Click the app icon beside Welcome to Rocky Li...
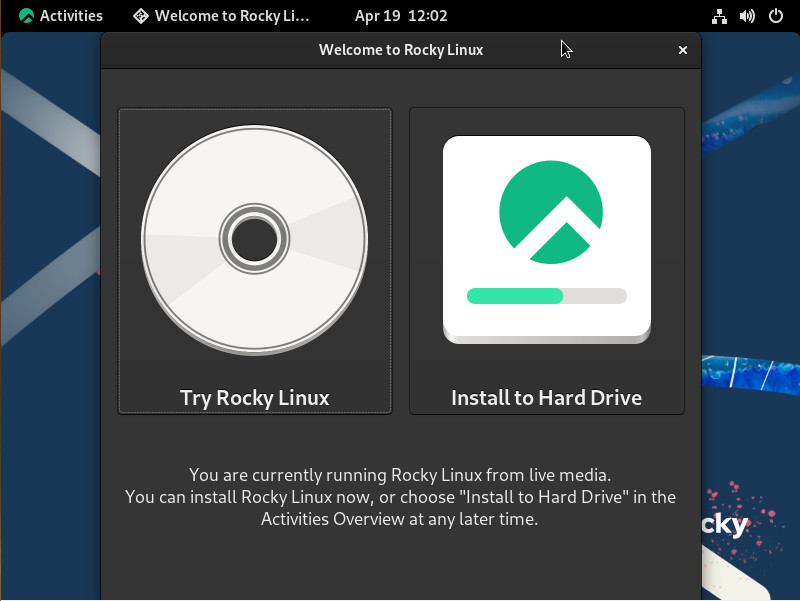The width and height of the screenshot is (800, 601). click(141, 16)
